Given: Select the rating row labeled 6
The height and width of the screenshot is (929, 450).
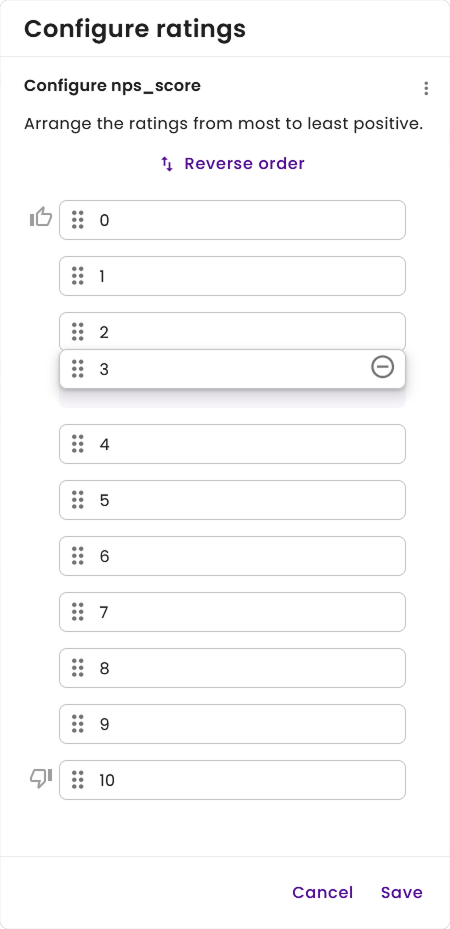Looking at the screenshot, I should [x=232, y=556].
